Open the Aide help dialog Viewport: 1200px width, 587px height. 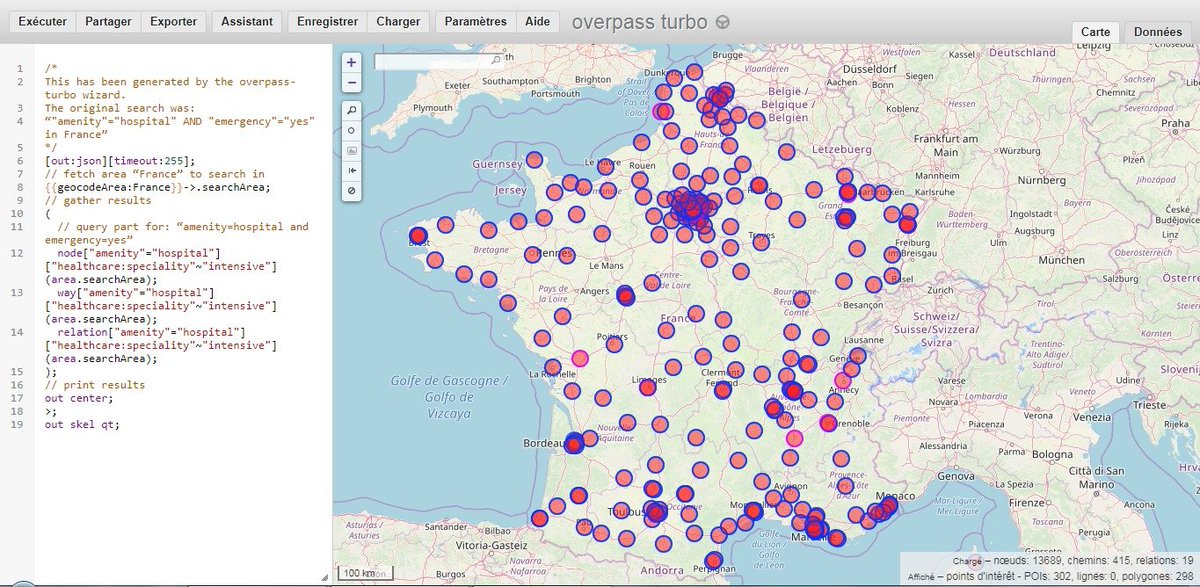(x=538, y=22)
